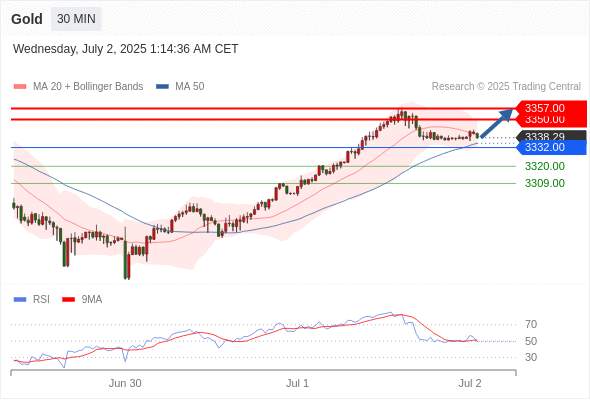Click the 9MA red legend swatch
Screen dimensions: 590x400
click(x=68, y=300)
